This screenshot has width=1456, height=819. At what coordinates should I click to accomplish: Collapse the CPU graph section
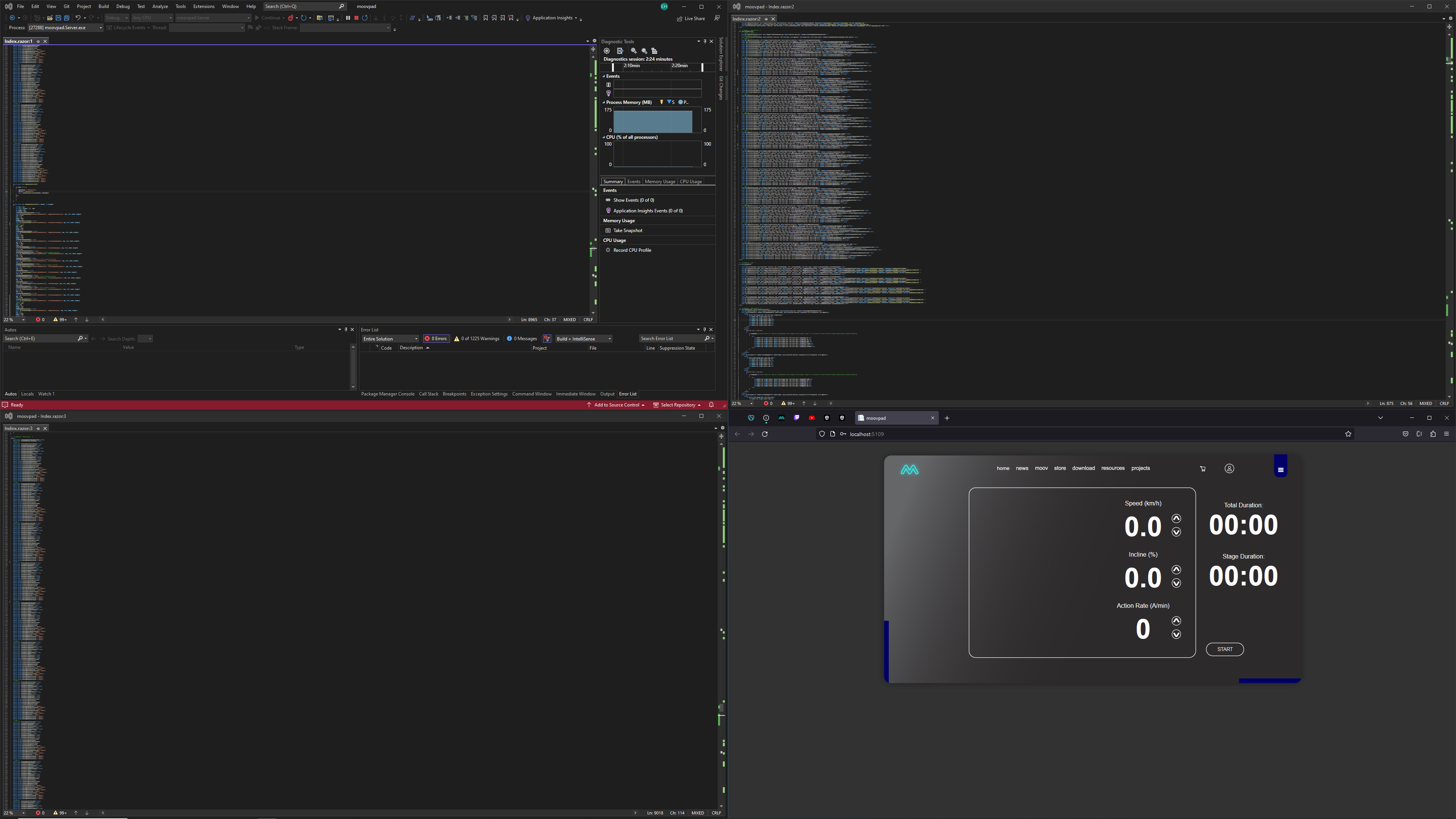604,137
